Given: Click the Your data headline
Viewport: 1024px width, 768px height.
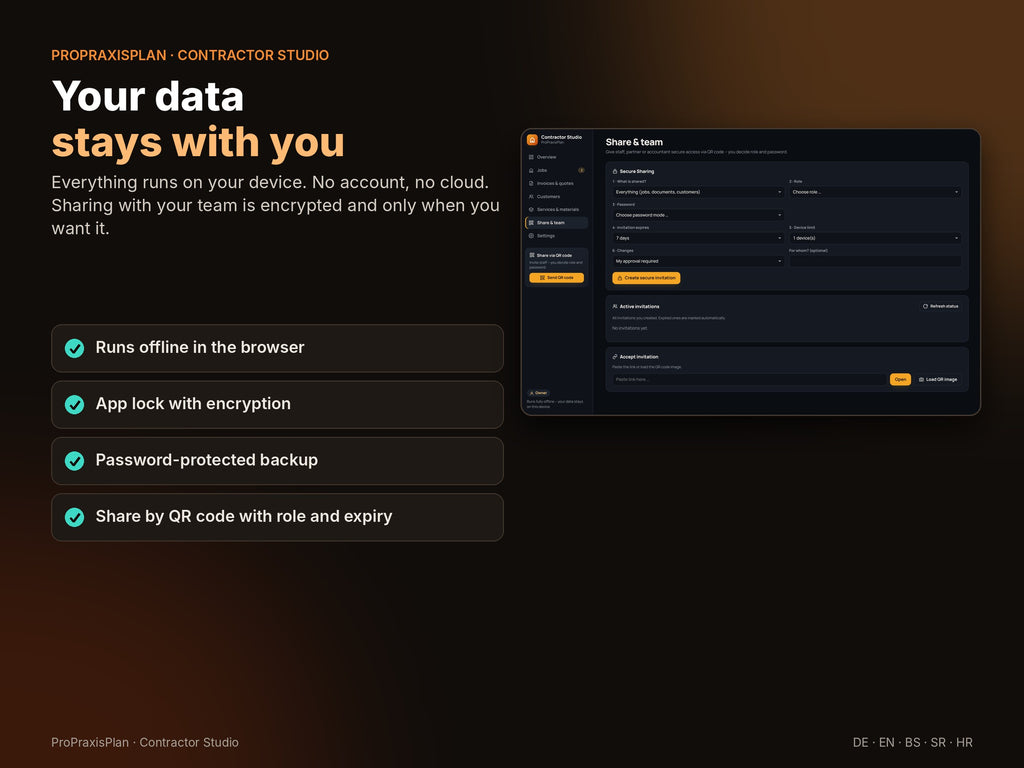Looking at the screenshot, I should click(148, 97).
